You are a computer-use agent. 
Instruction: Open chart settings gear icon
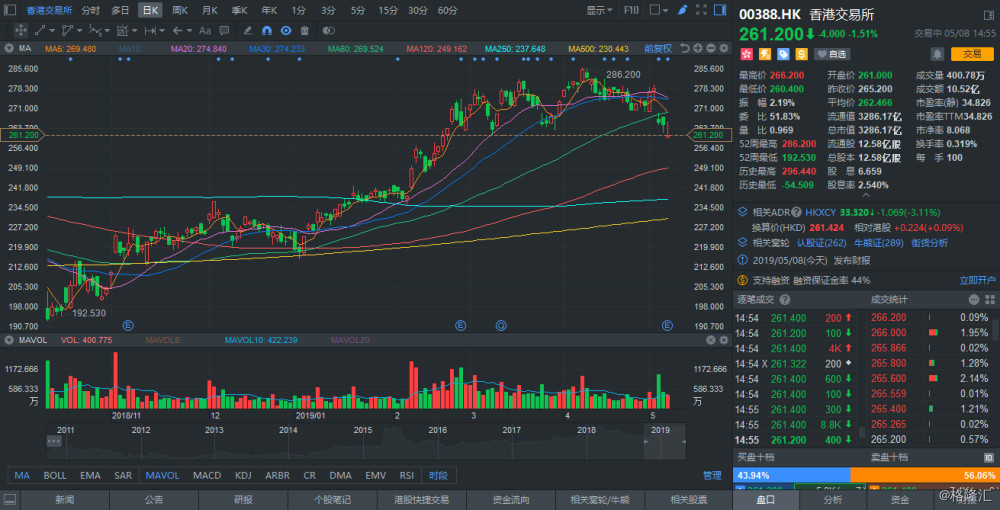(x=723, y=48)
